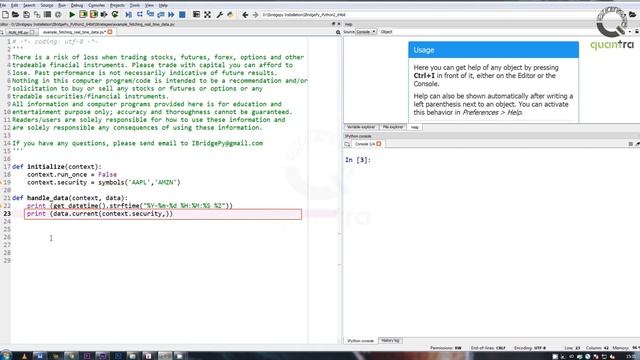Screen dimensions: 640x360
Task: Click Run cell and advance icon
Action: 93,15
